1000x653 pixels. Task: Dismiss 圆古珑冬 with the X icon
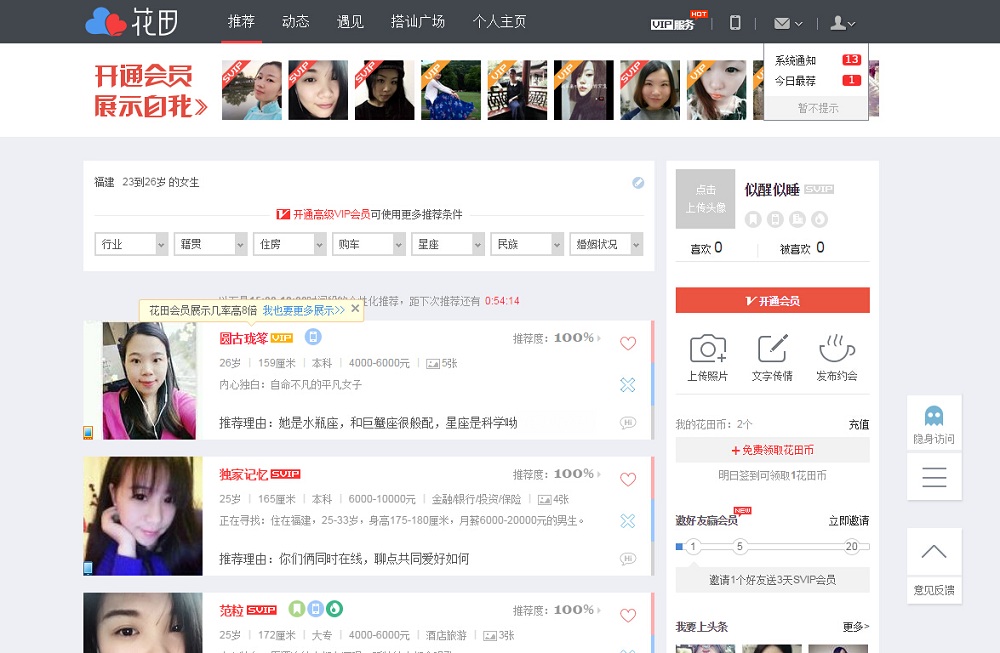(628, 385)
